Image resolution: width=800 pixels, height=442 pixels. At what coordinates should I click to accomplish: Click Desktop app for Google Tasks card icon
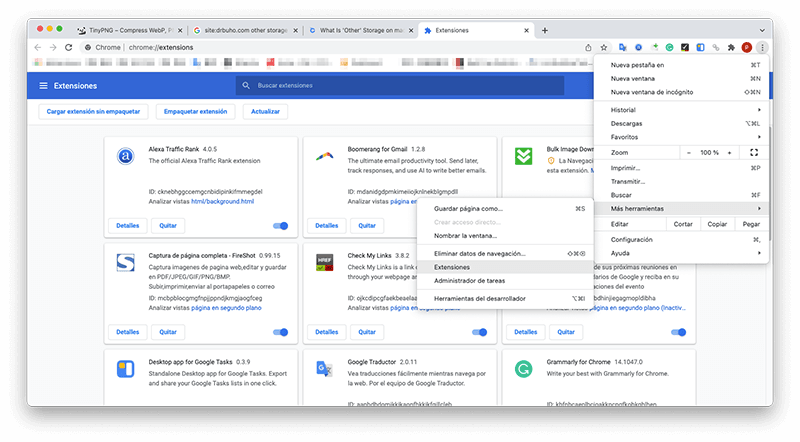tap(126, 369)
